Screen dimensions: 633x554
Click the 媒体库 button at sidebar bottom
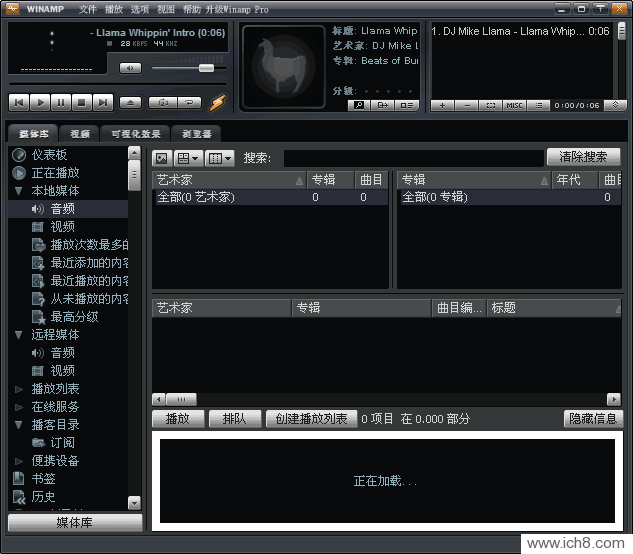[75, 523]
